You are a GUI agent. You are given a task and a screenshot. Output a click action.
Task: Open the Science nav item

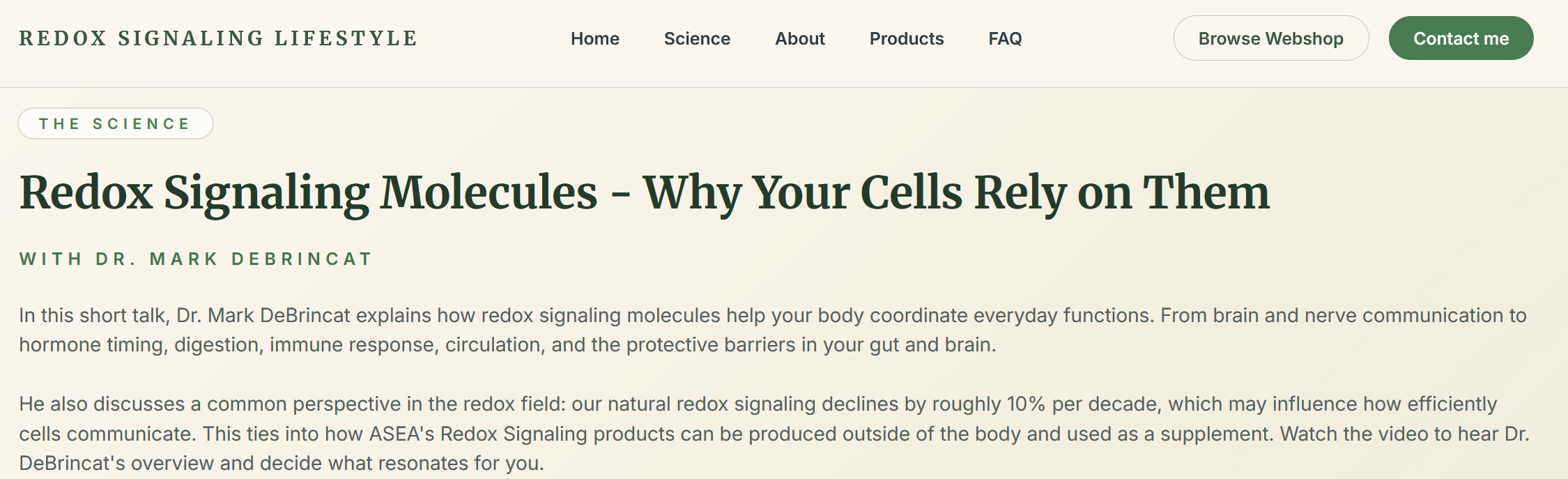point(697,39)
